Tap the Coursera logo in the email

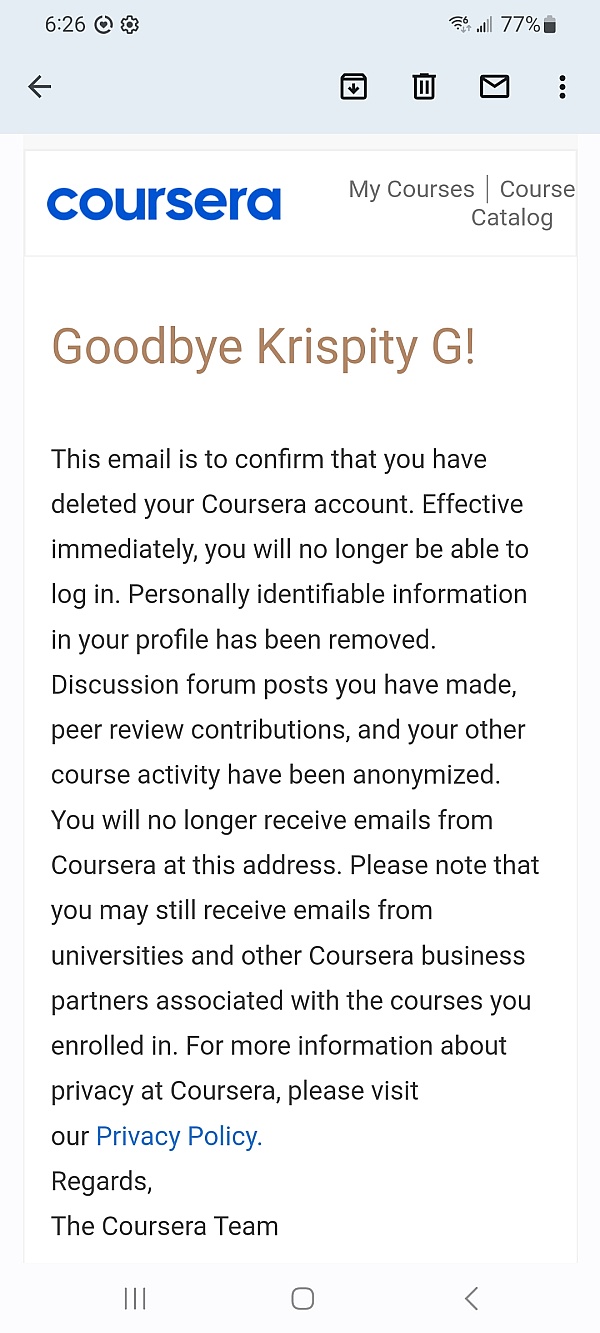[x=164, y=203]
